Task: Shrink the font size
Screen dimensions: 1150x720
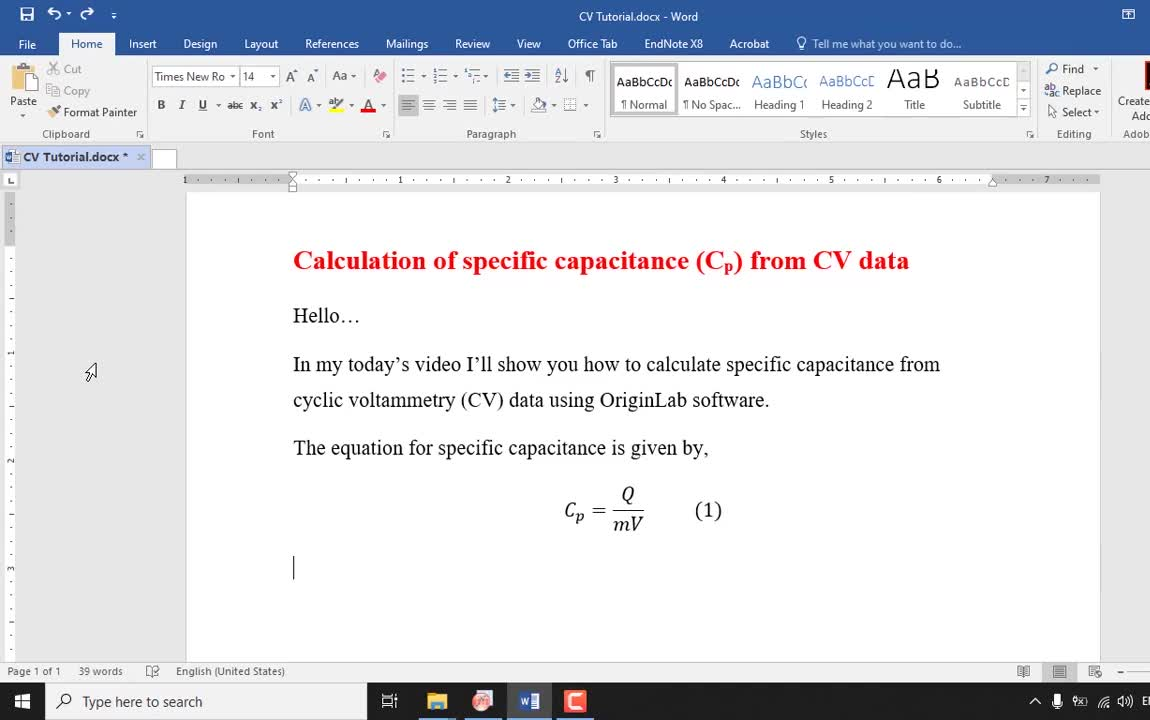Action: (312, 76)
